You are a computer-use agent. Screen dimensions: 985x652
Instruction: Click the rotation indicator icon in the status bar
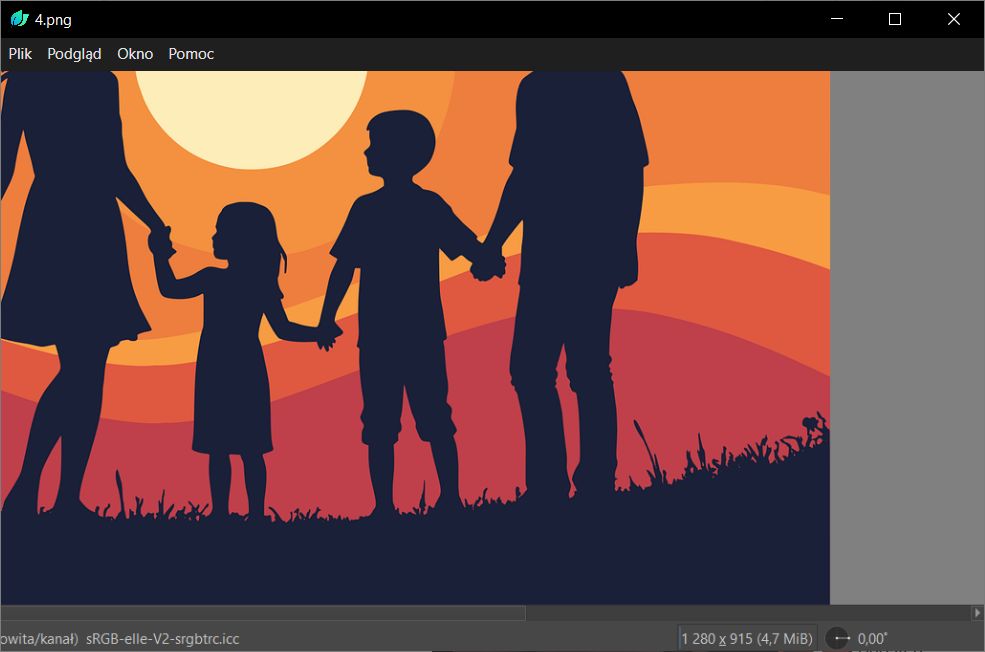(x=837, y=637)
